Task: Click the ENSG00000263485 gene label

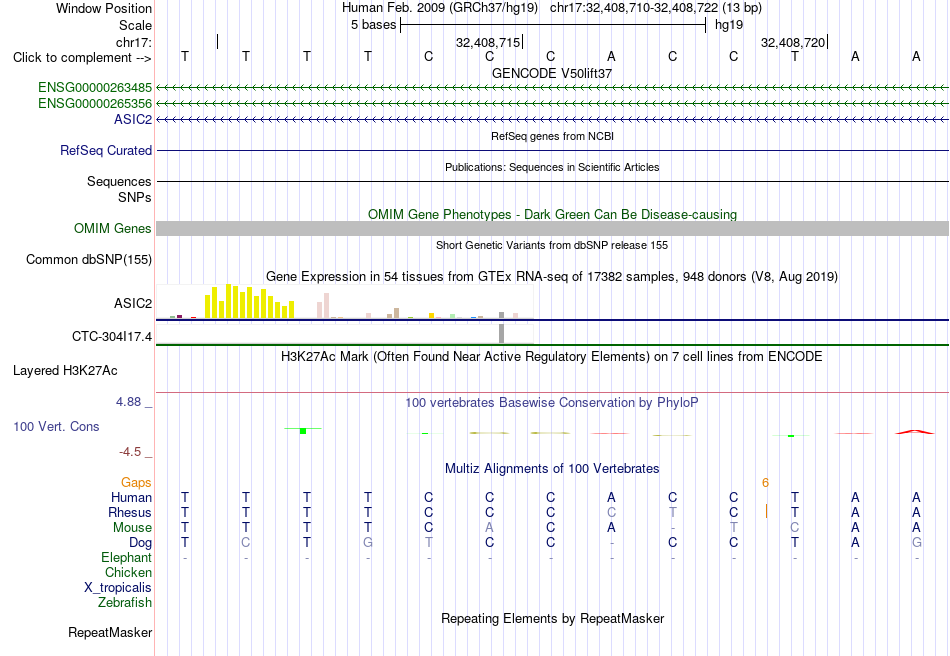Action: 95,87
